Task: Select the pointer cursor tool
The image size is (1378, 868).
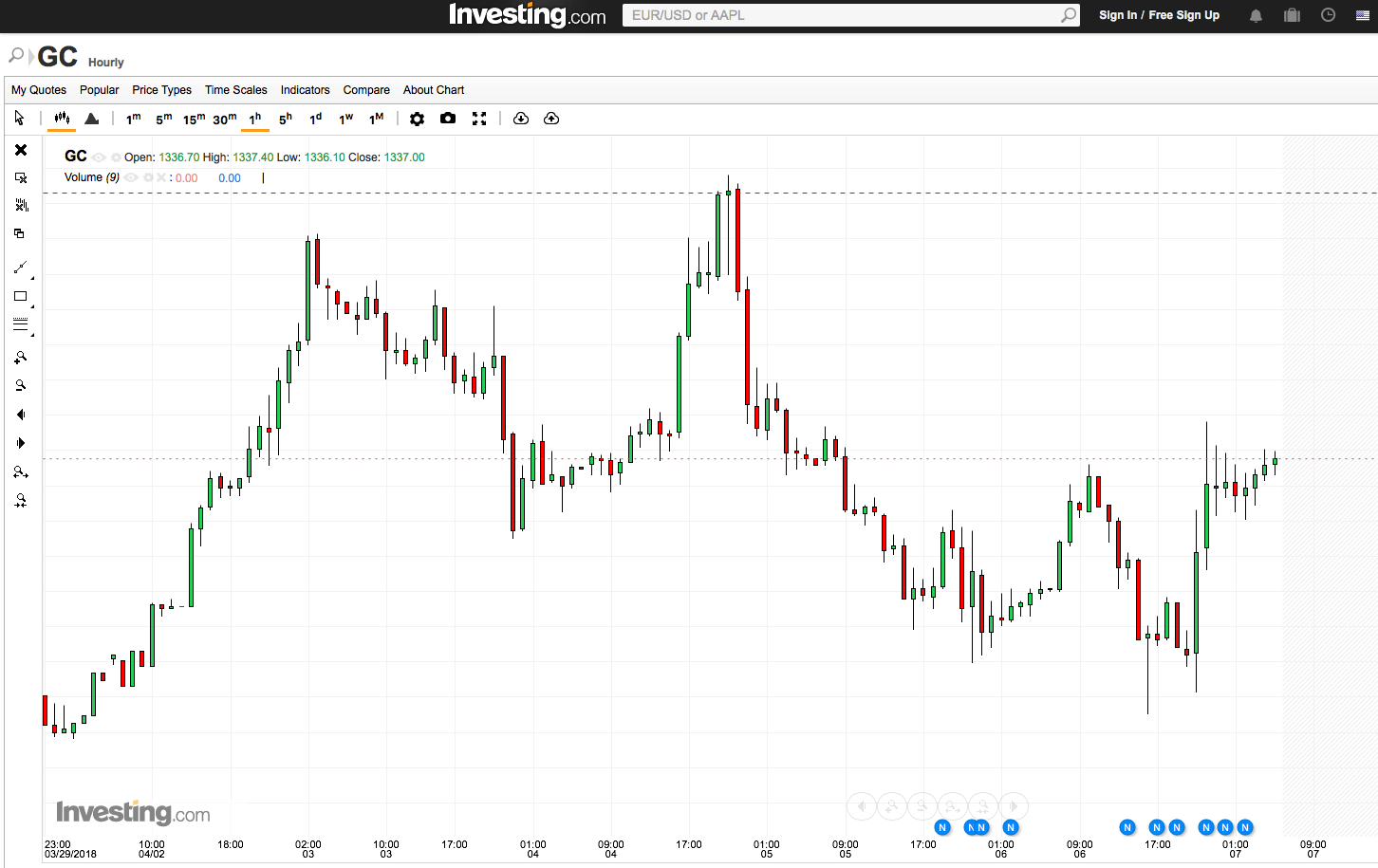Action: click(x=19, y=118)
